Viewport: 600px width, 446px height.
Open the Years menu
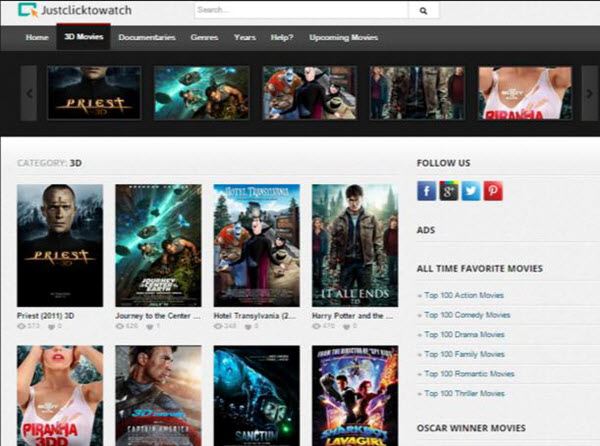pos(245,37)
